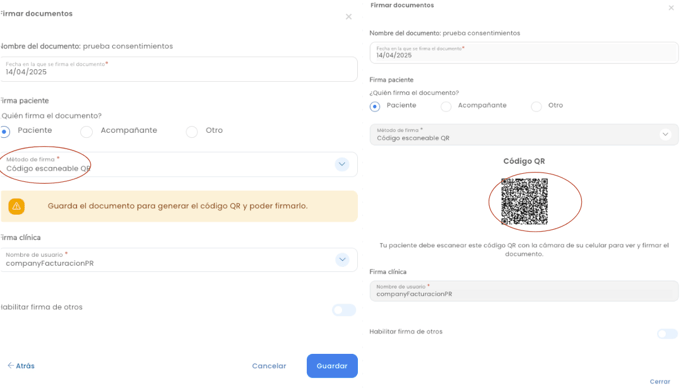Select the Paciente radio in left dialog
Image resolution: width=688 pixels, height=391 pixels.
point(5,131)
